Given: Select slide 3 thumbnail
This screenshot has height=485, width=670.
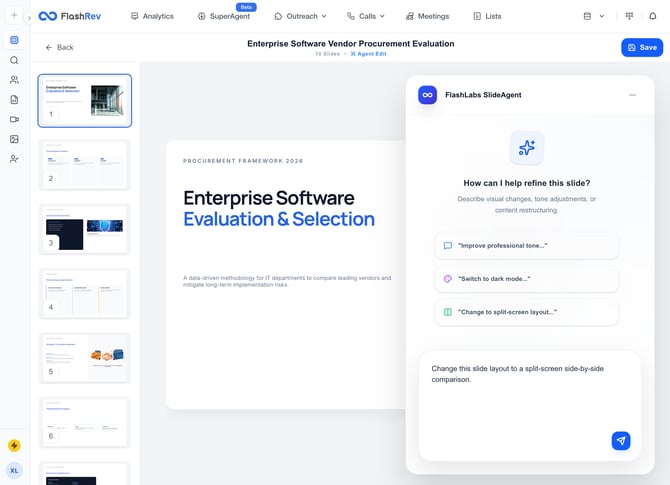Looking at the screenshot, I should (x=84, y=228).
